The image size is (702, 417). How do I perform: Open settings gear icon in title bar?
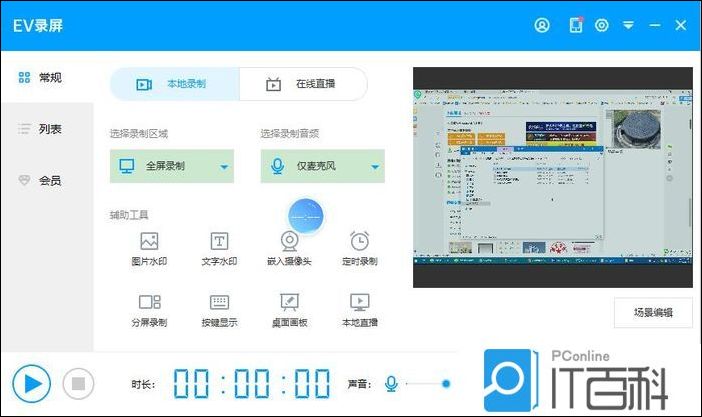tap(601, 25)
